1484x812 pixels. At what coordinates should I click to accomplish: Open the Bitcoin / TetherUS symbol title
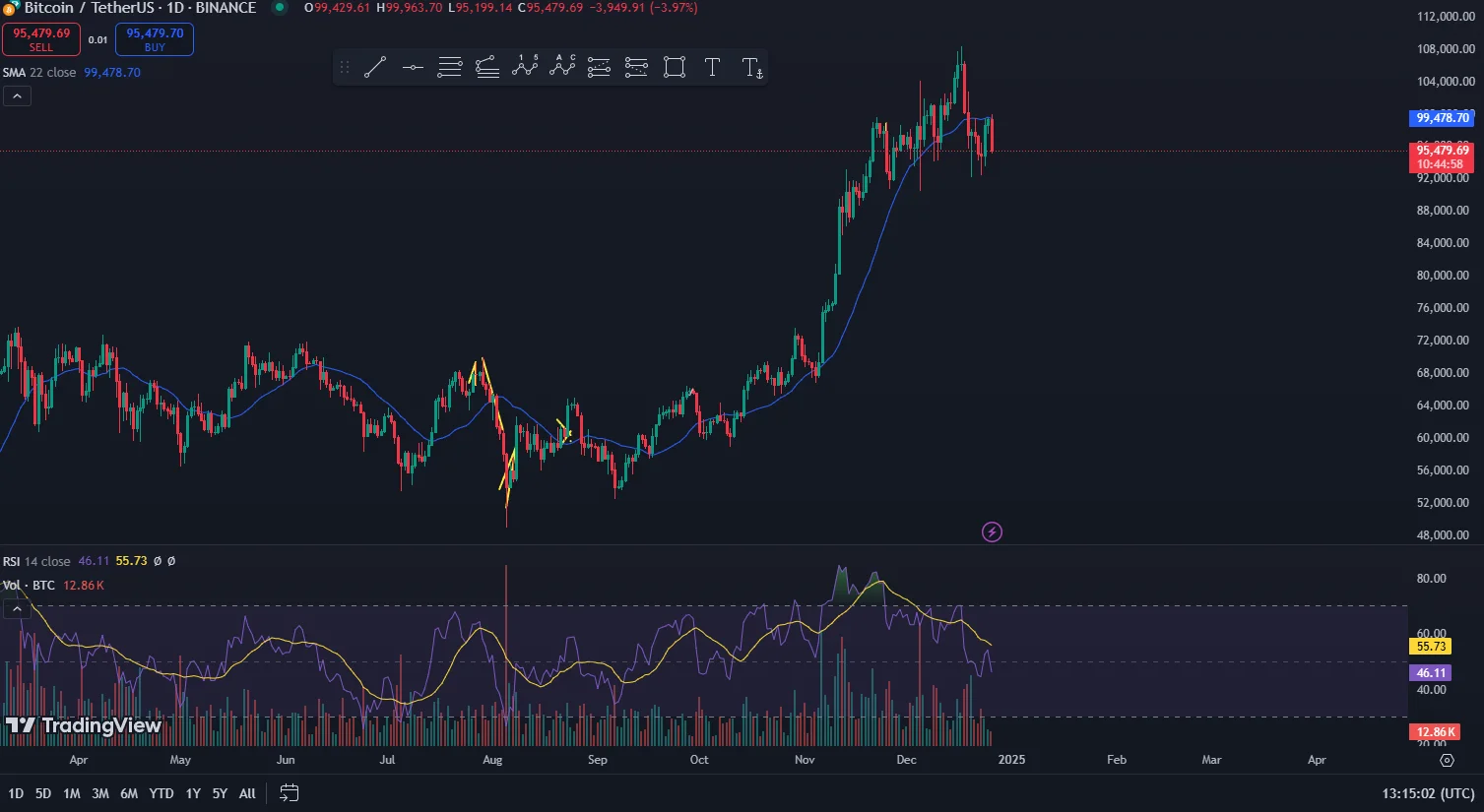(x=140, y=8)
